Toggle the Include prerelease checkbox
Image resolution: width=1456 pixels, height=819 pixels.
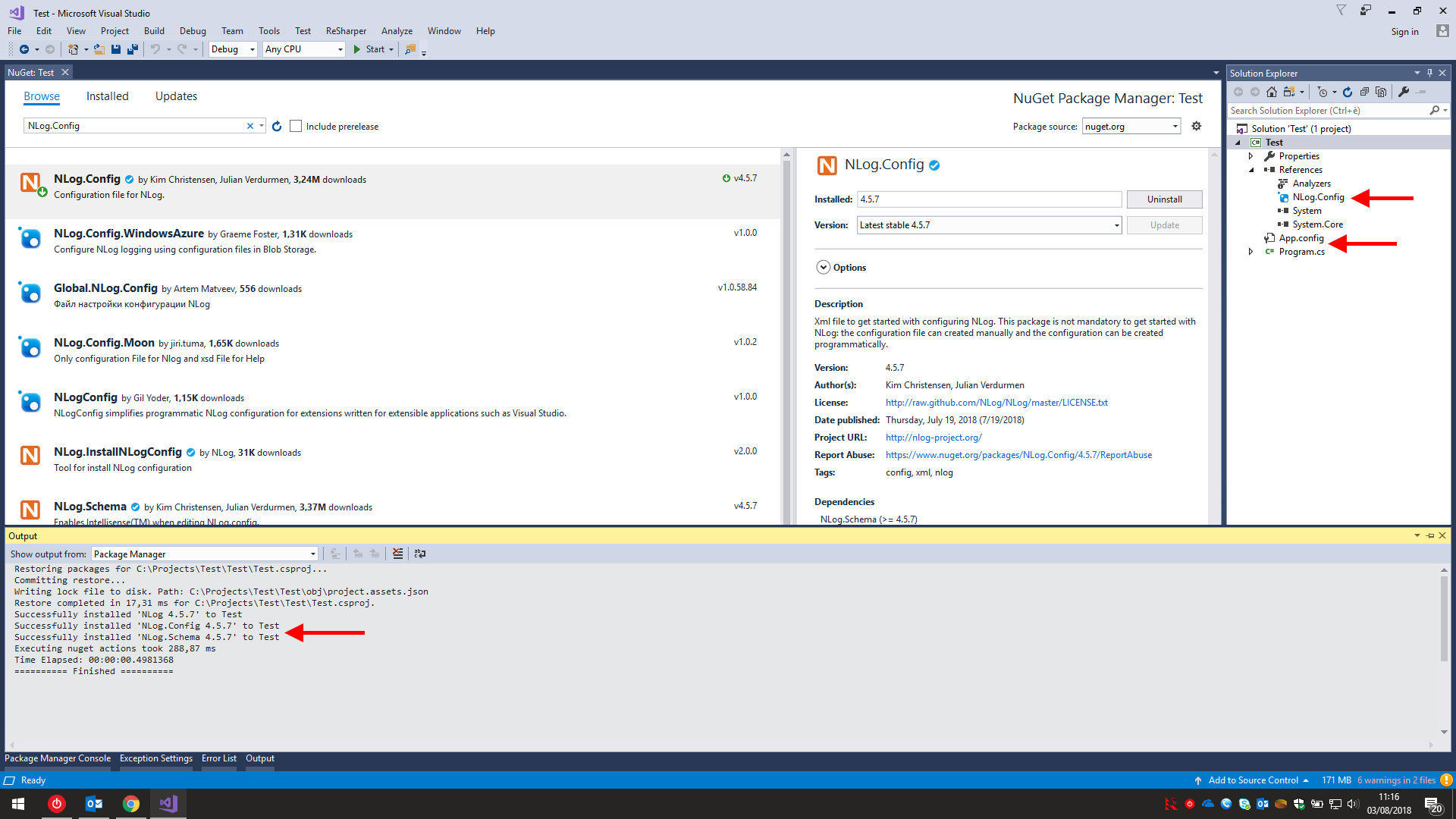tap(296, 127)
